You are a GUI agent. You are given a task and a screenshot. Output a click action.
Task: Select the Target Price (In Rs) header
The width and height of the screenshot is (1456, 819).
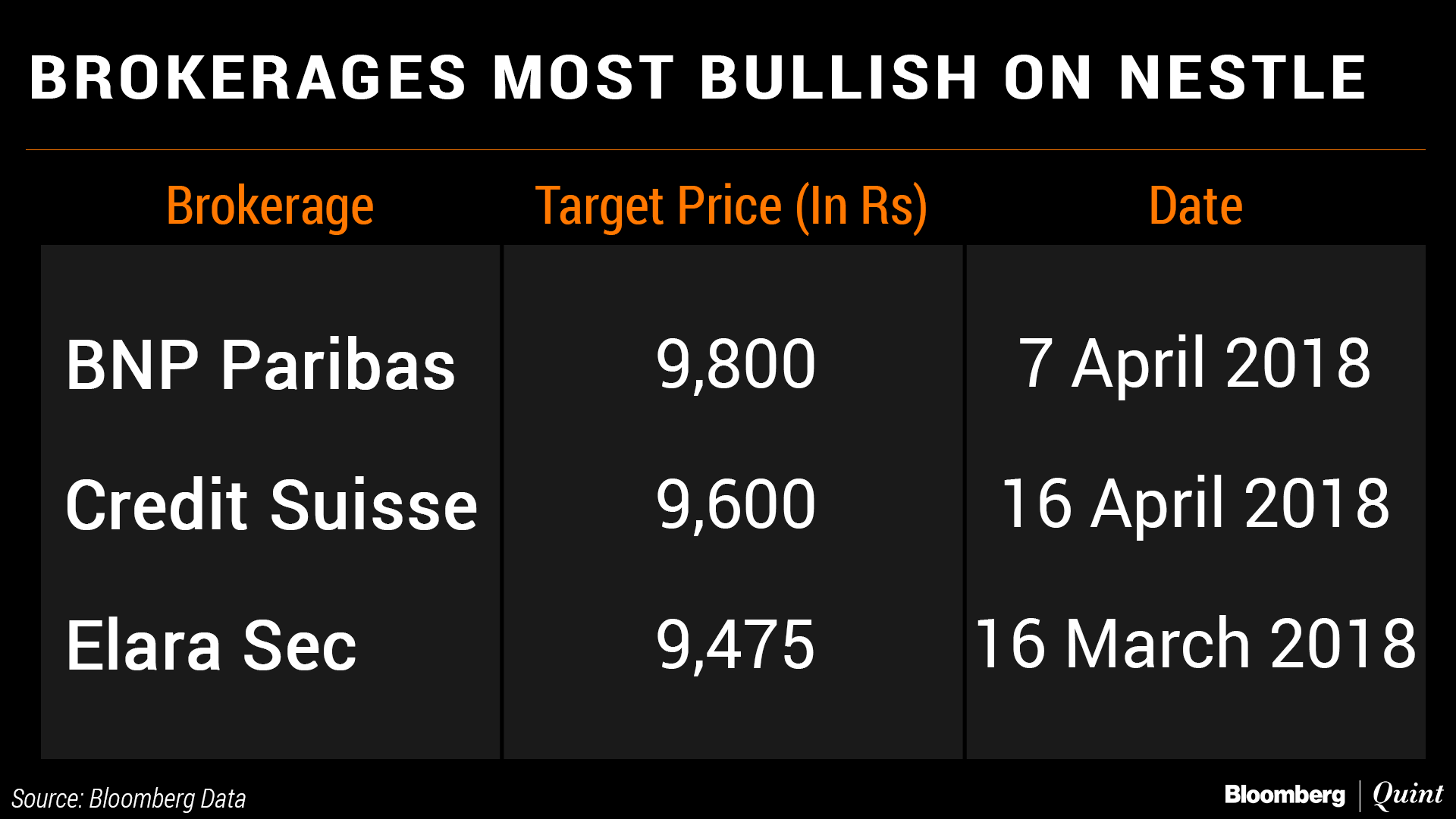[x=731, y=206]
